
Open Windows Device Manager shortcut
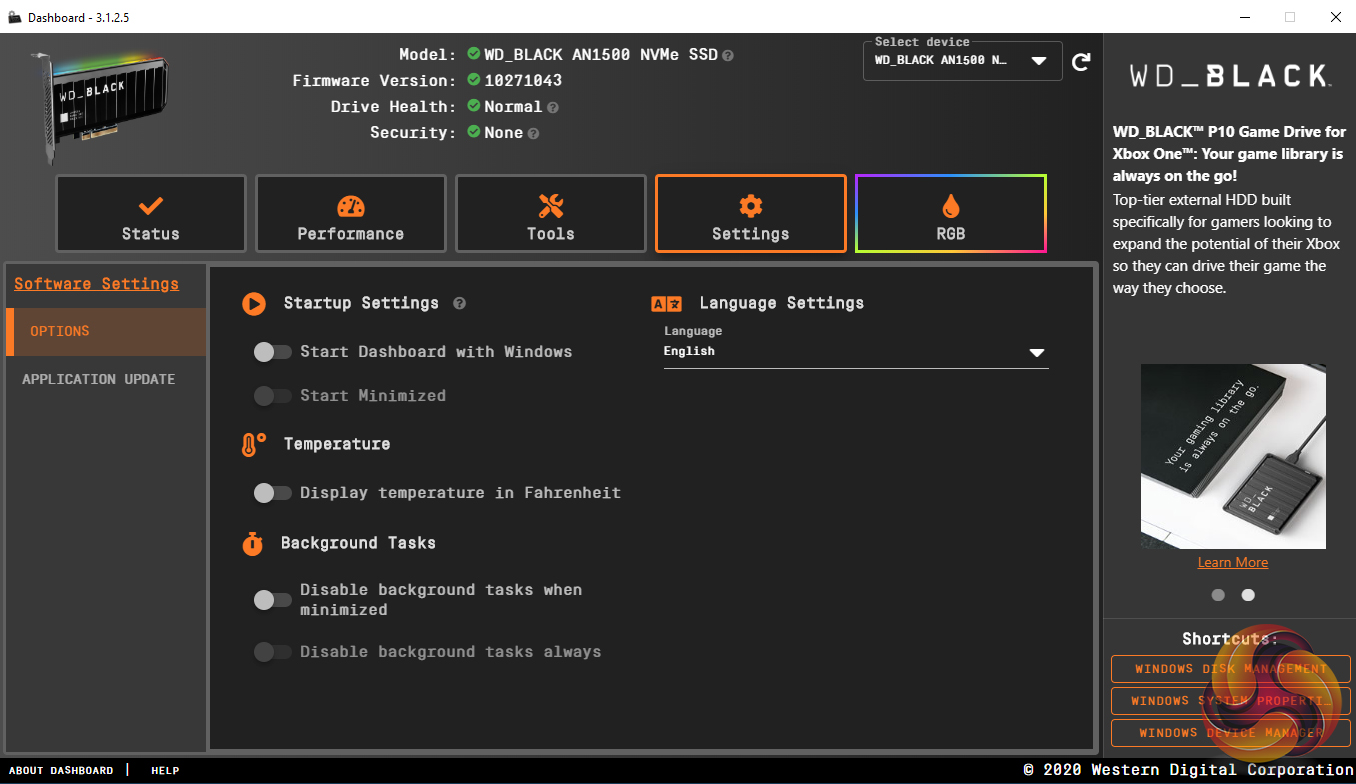click(x=1231, y=733)
